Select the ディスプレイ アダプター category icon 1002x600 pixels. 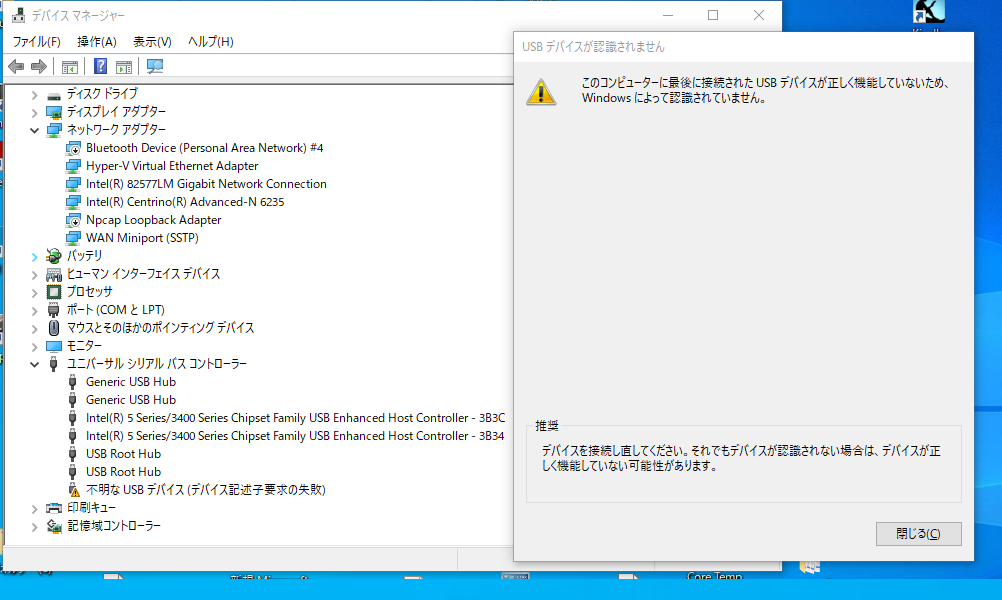(x=54, y=112)
